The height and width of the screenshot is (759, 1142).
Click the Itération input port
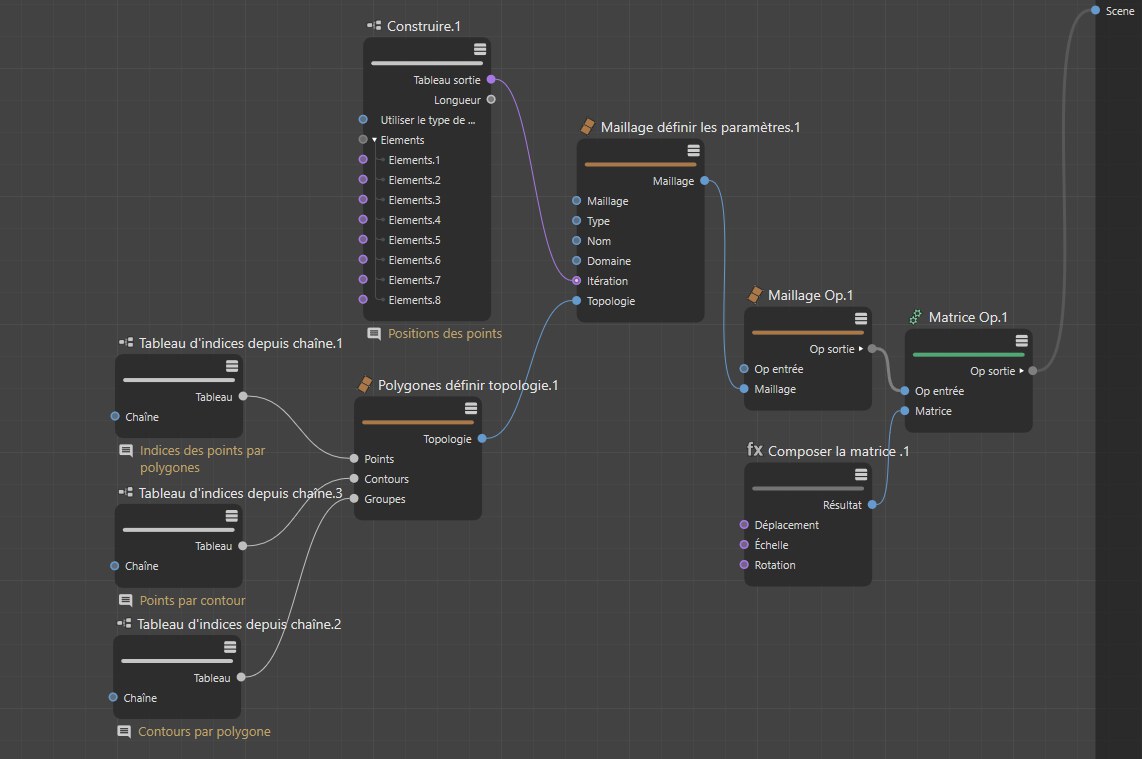[576, 281]
